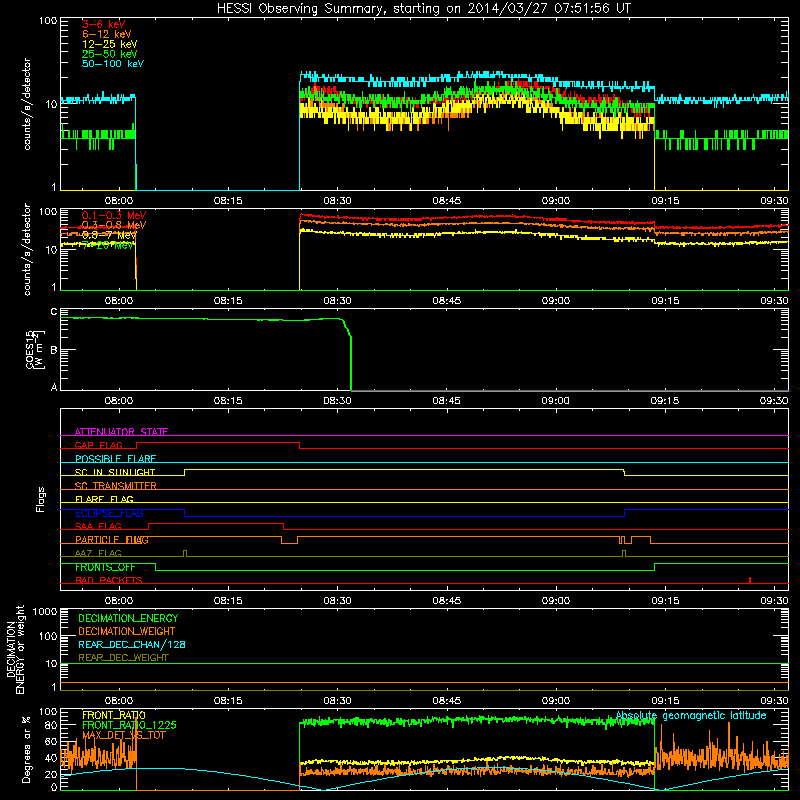Screen dimensions: 800x800
Task: Select the 6-12 keV legend label
Action: (107, 34)
